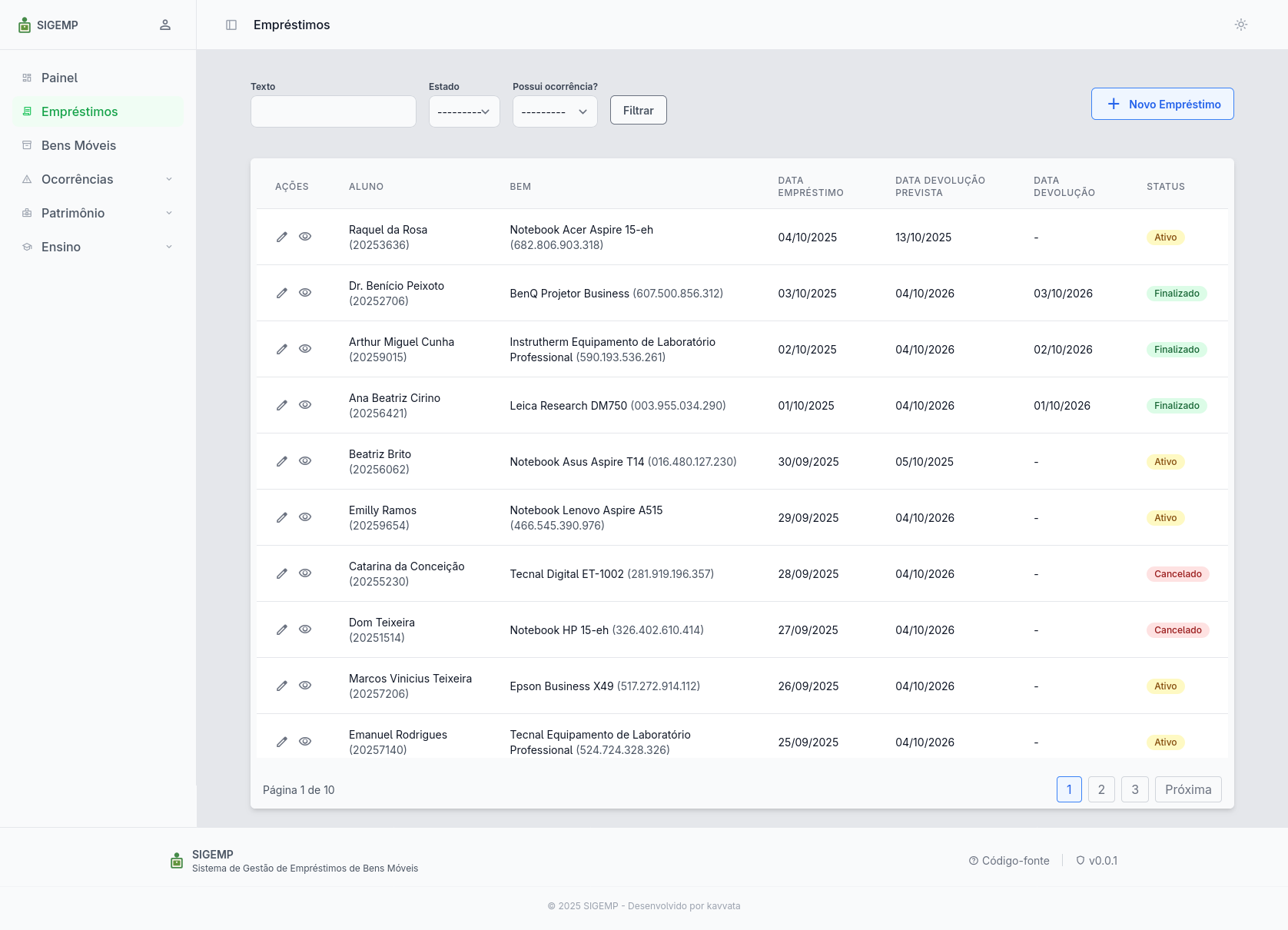View loan details of Dr. Benício Peixoto
This screenshot has width=1288, height=930.
coord(305,293)
